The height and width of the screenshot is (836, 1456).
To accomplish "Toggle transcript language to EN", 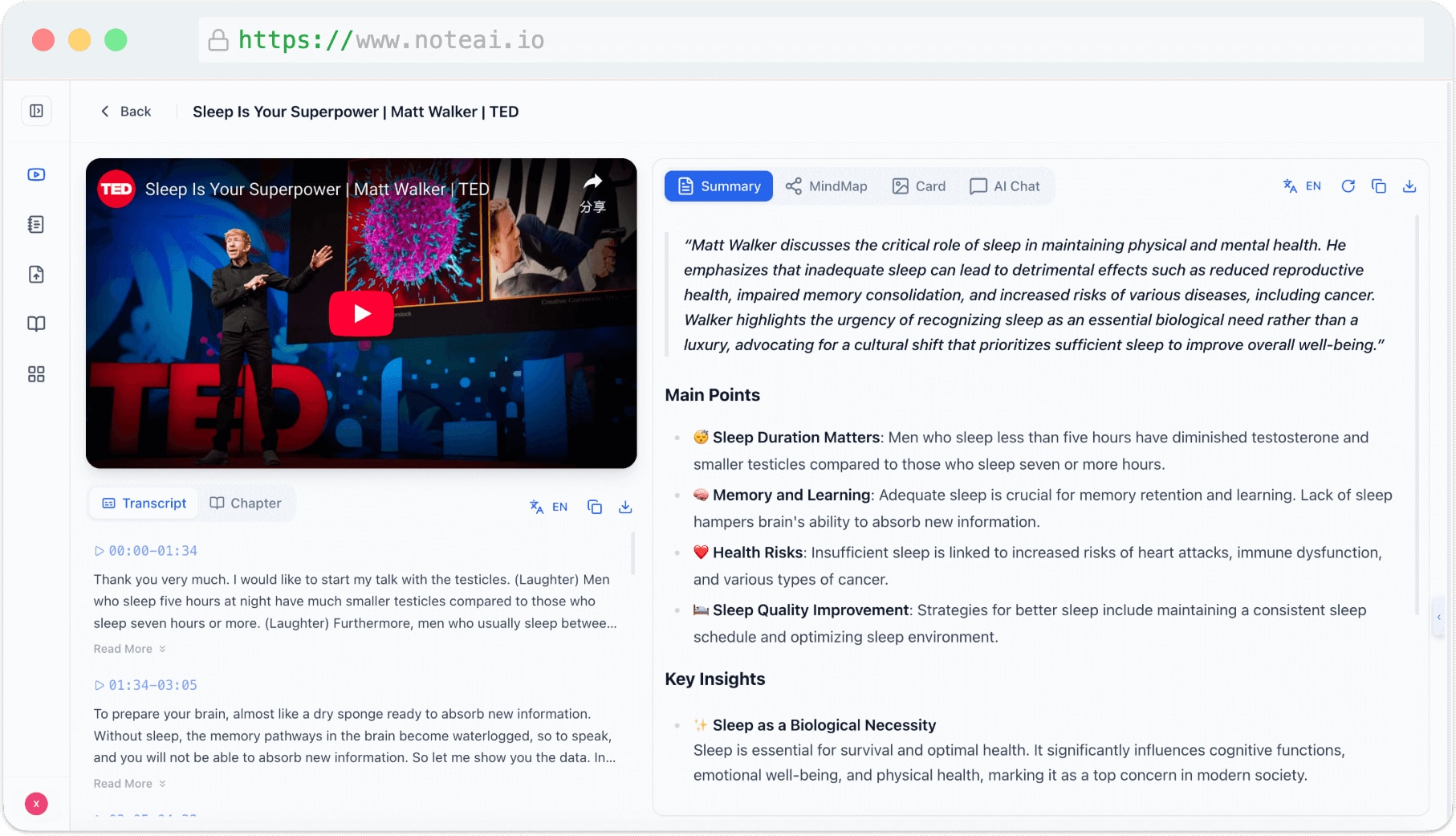I will (549, 507).
